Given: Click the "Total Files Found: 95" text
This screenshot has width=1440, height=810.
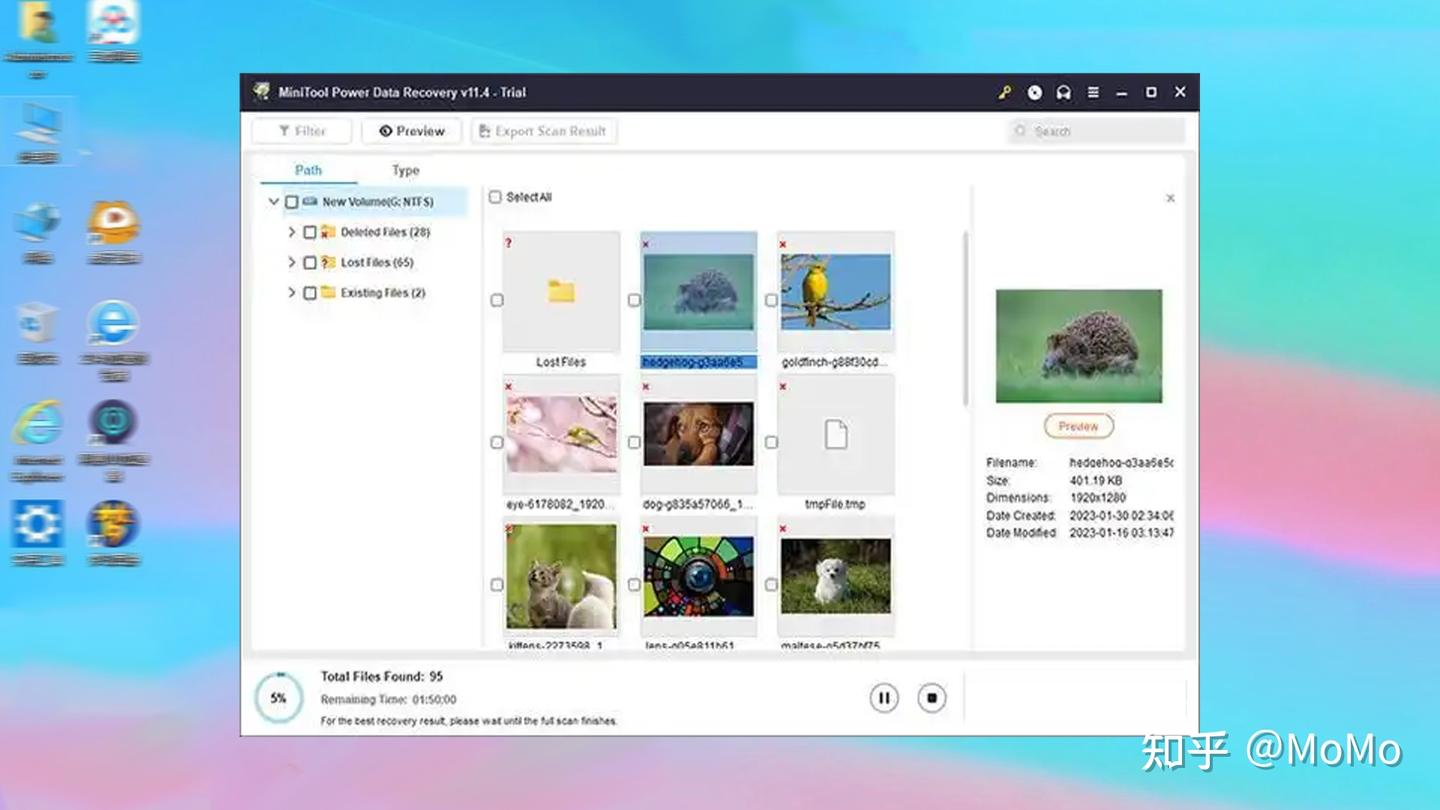Looking at the screenshot, I should (382, 677).
